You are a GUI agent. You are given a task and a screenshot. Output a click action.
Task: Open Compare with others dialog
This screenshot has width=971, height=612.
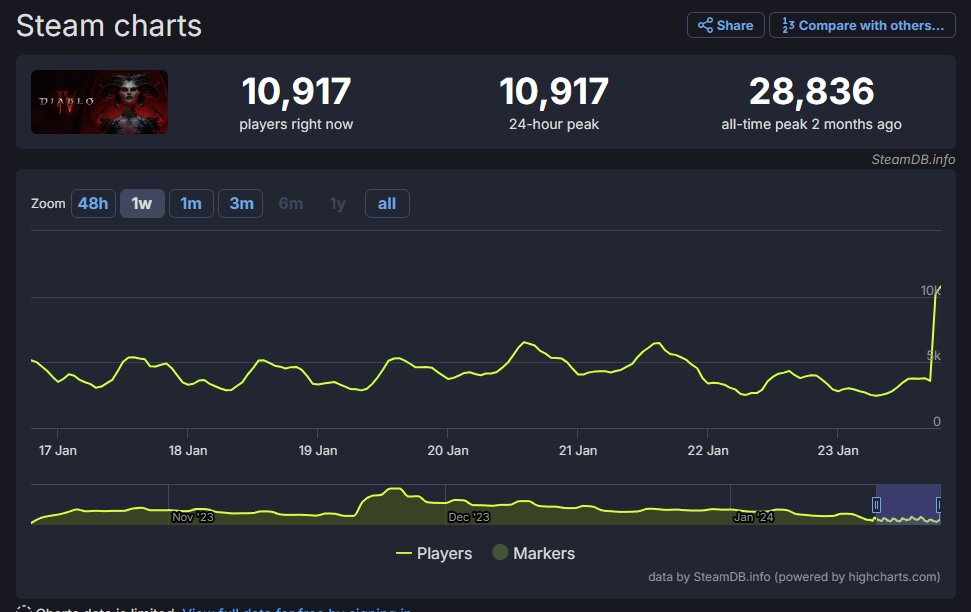(x=862, y=26)
